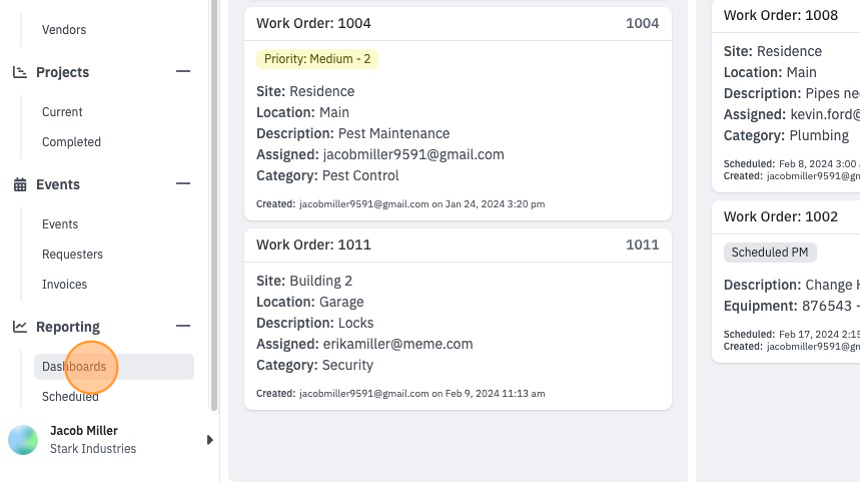This screenshot has width=860, height=482.
Task: Click the Scheduled PM tag on Work Order 1002
Action: 770,252
